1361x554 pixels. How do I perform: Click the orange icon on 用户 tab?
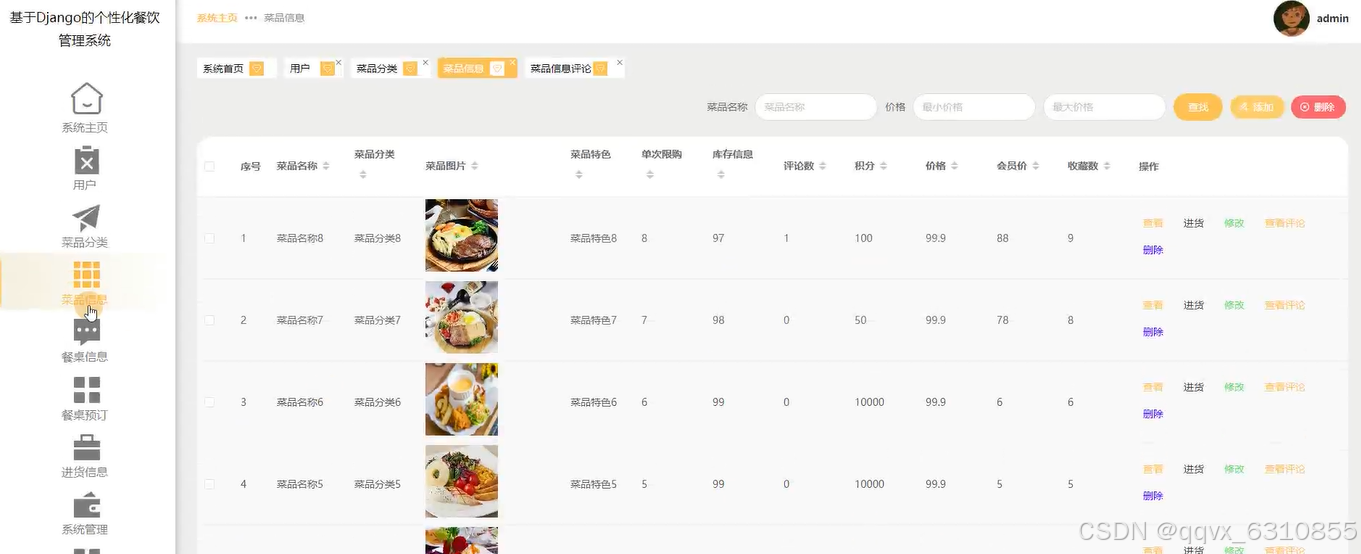click(327, 69)
